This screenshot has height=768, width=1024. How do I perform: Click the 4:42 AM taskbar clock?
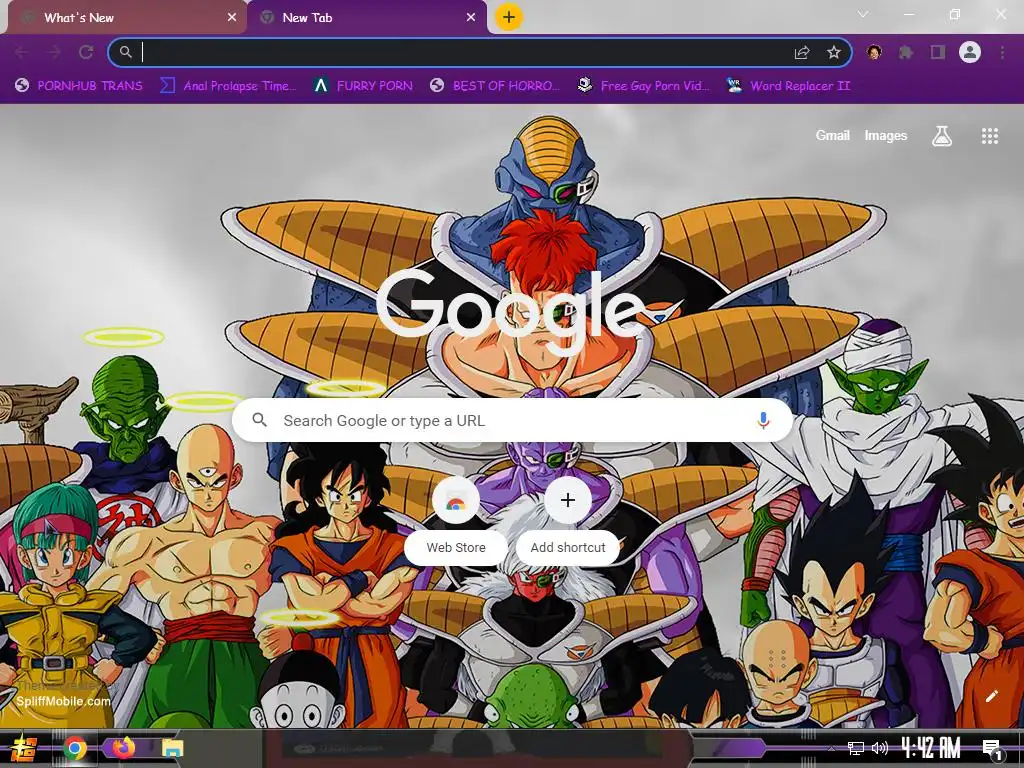pyautogui.click(x=931, y=748)
